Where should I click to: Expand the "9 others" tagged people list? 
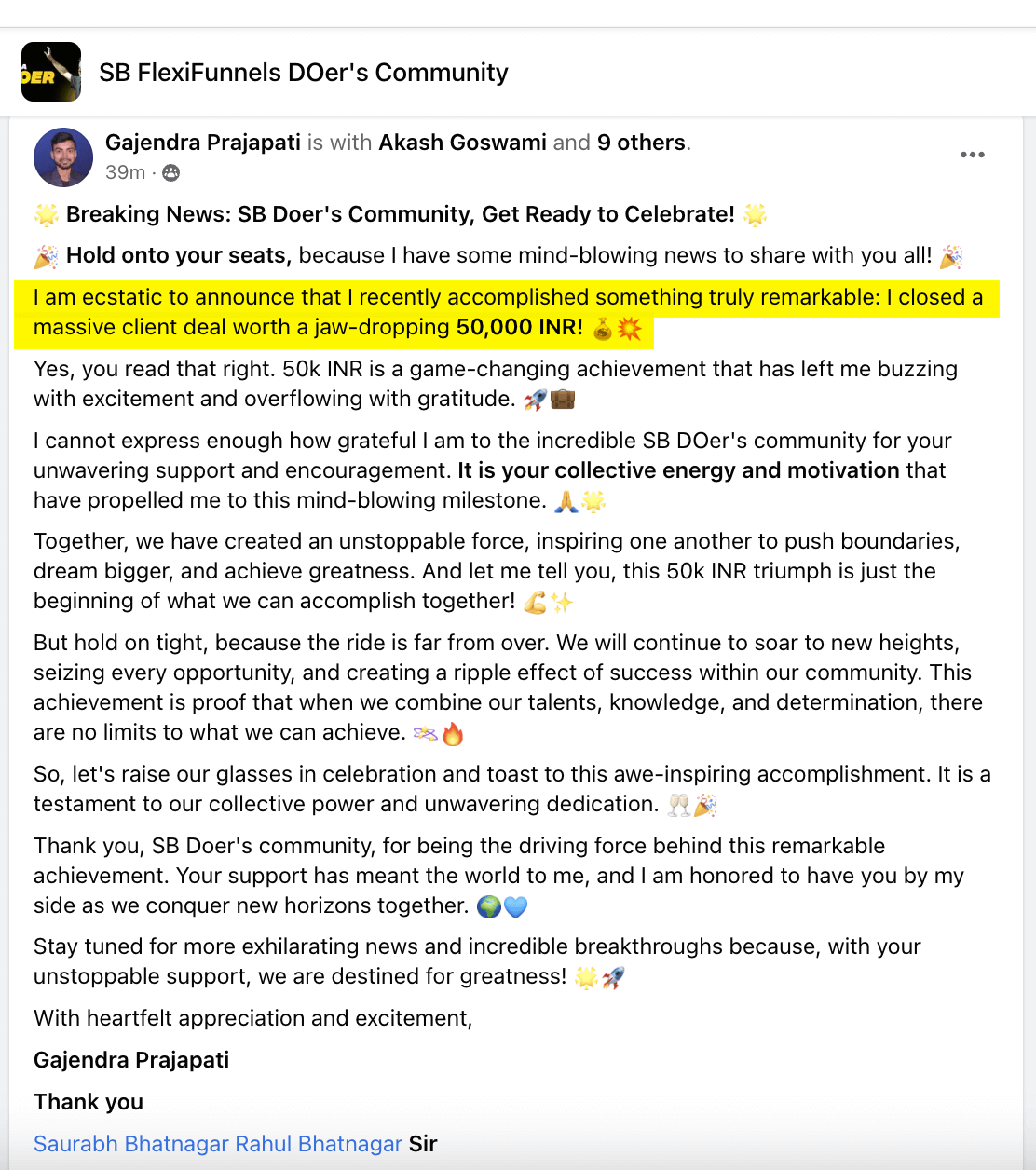point(641,143)
